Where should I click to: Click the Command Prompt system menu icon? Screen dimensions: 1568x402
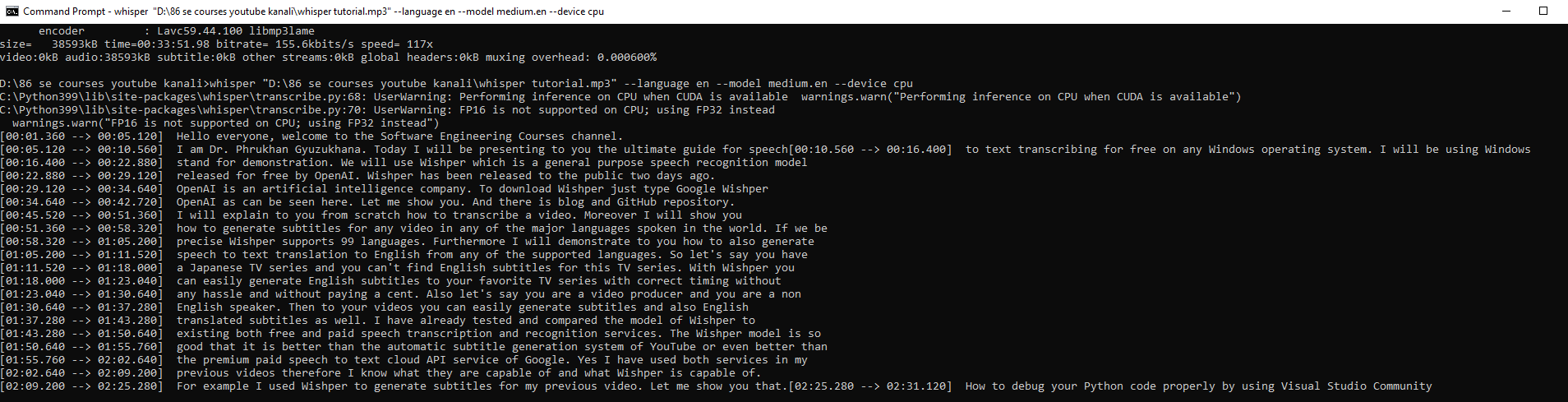12,12
